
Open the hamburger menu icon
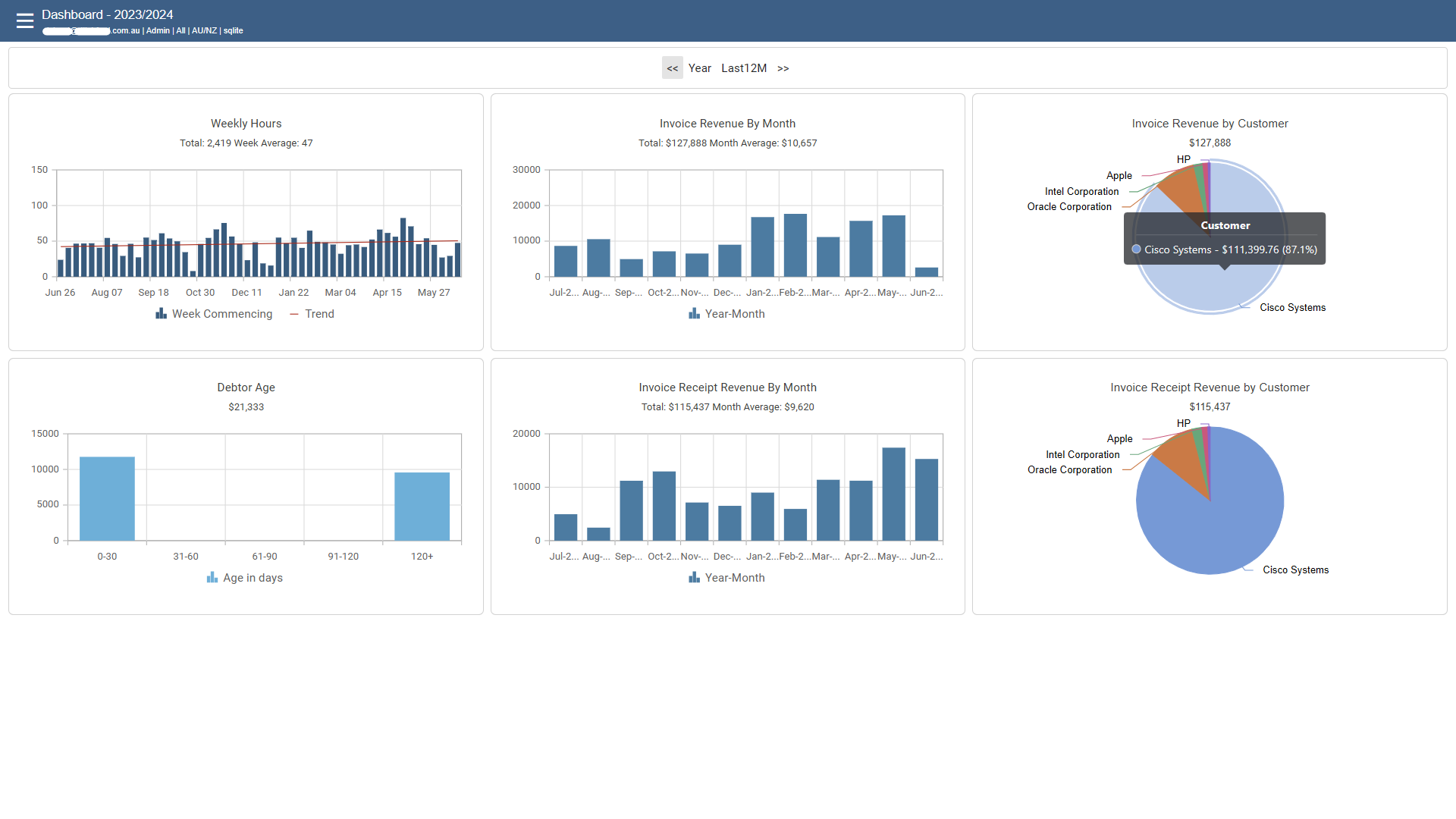tap(25, 20)
